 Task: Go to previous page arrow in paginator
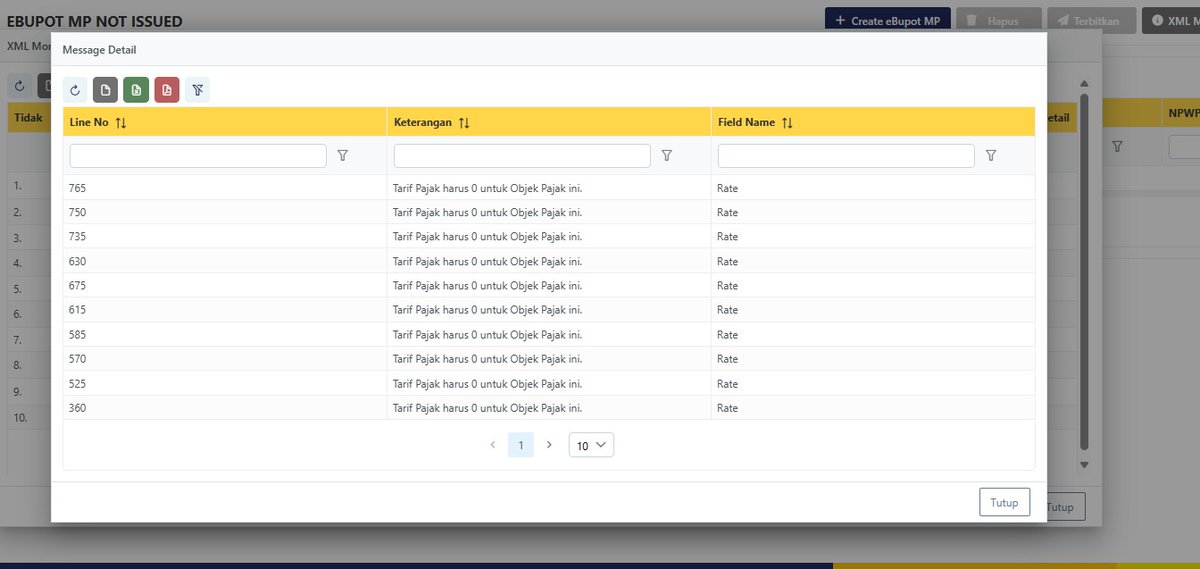(492, 445)
